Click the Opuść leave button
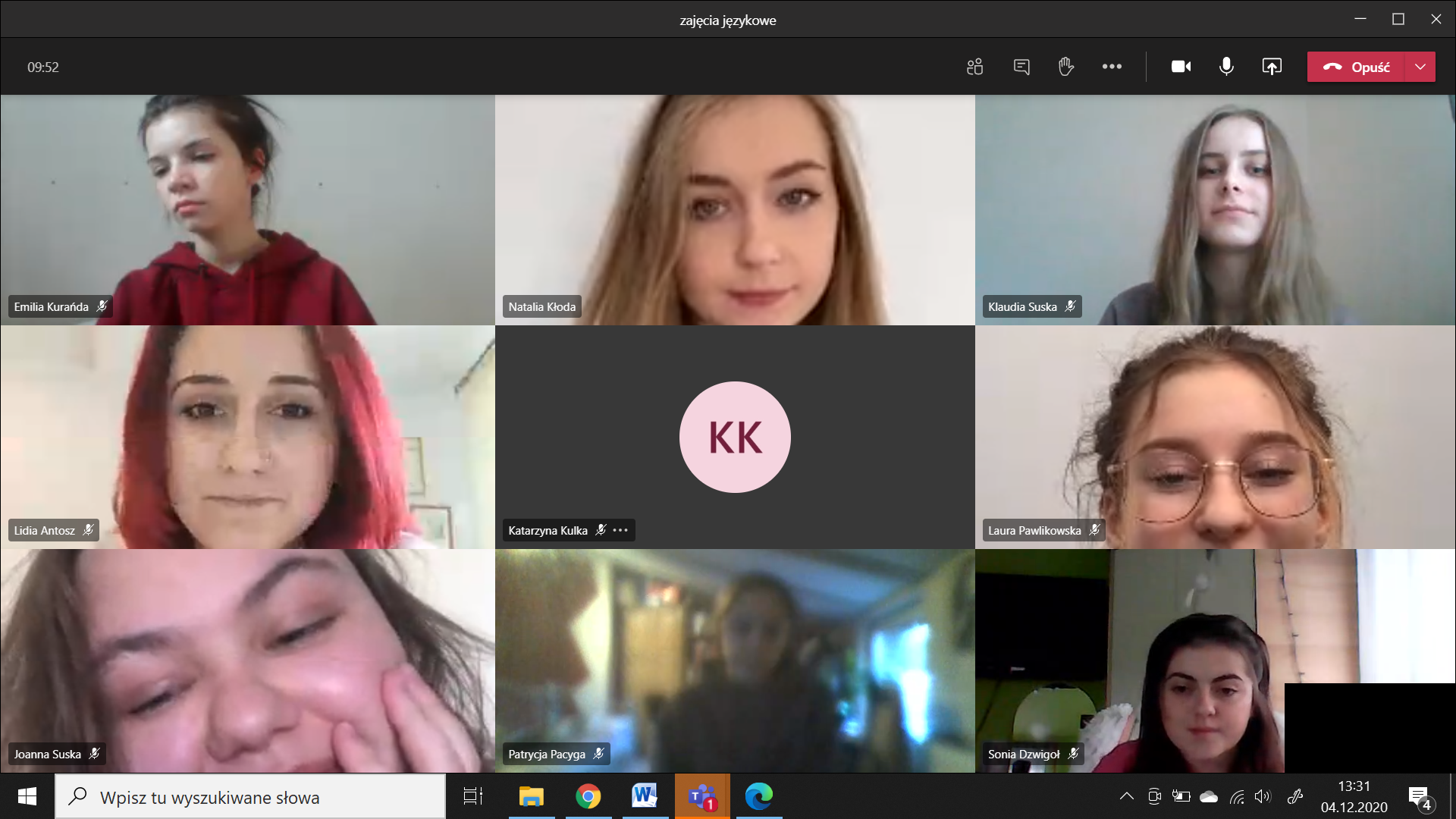Viewport: 1456px width, 819px height. point(1356,67)
